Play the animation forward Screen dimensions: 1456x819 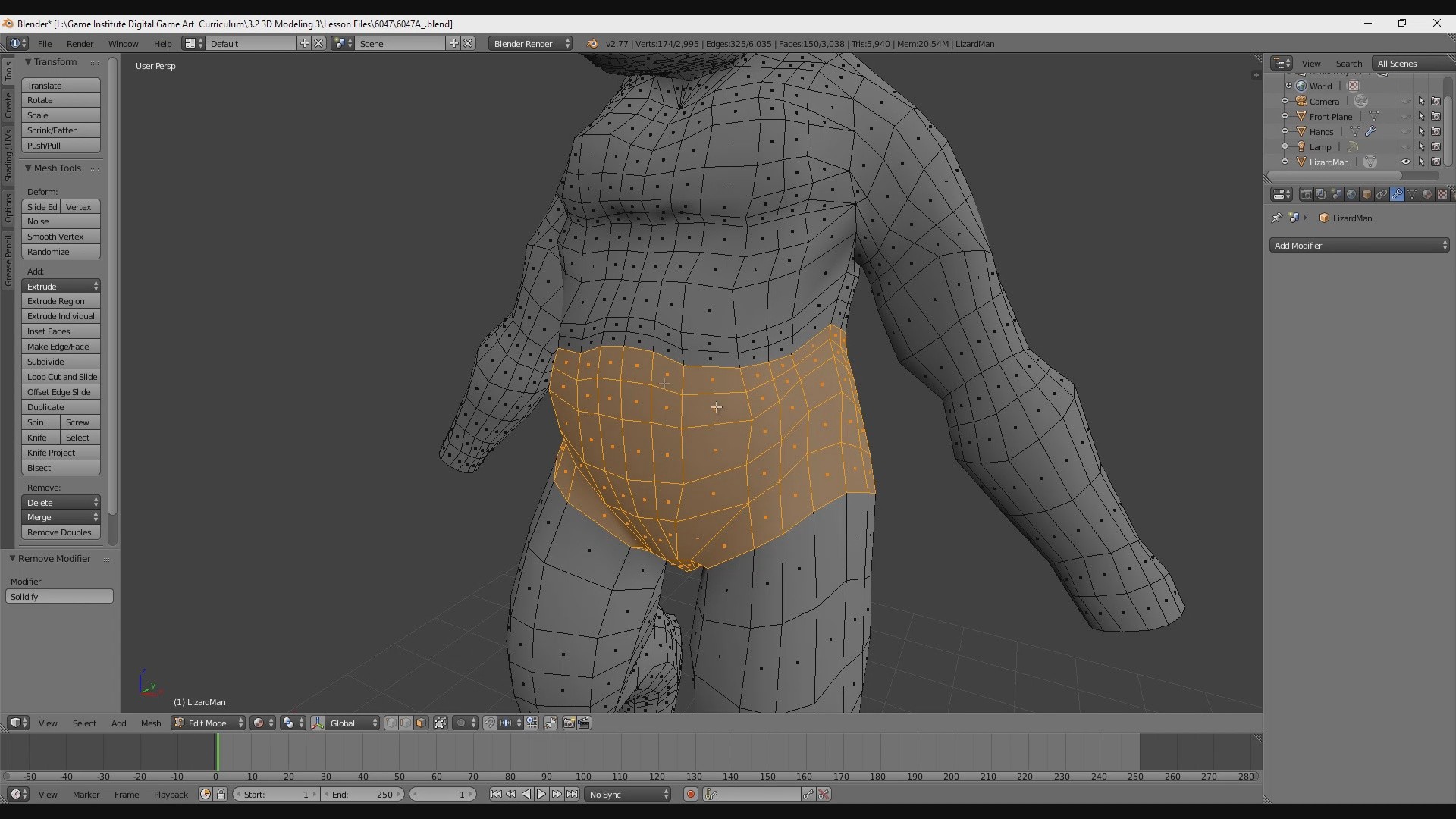point(541,794)
